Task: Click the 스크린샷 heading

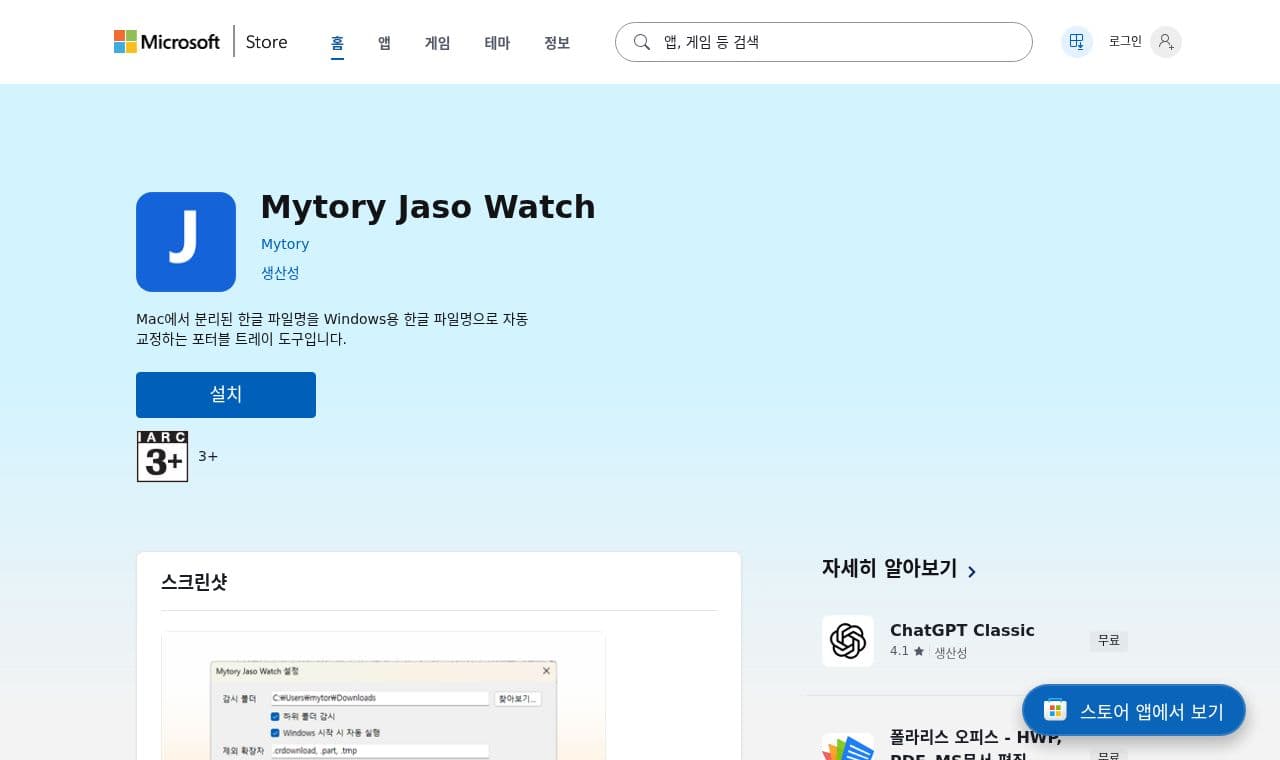Action: 194,582
